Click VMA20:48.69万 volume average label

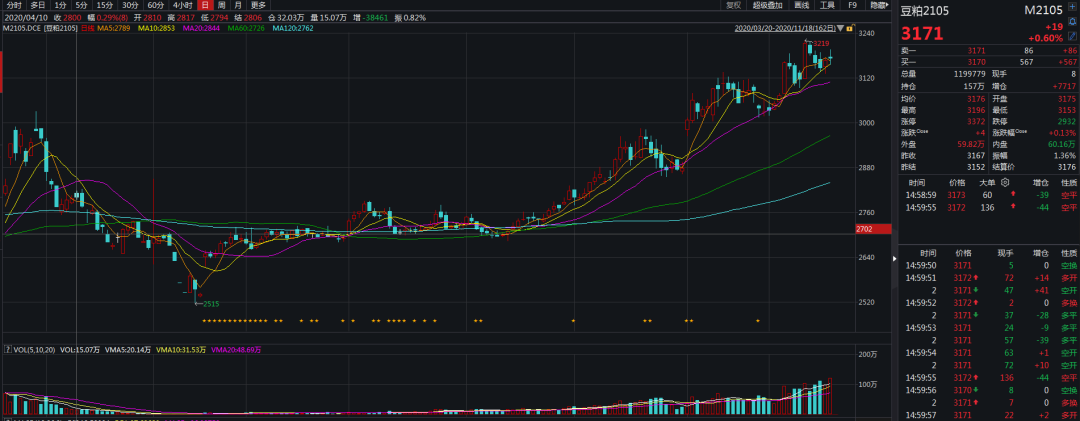tap(236, 350)
